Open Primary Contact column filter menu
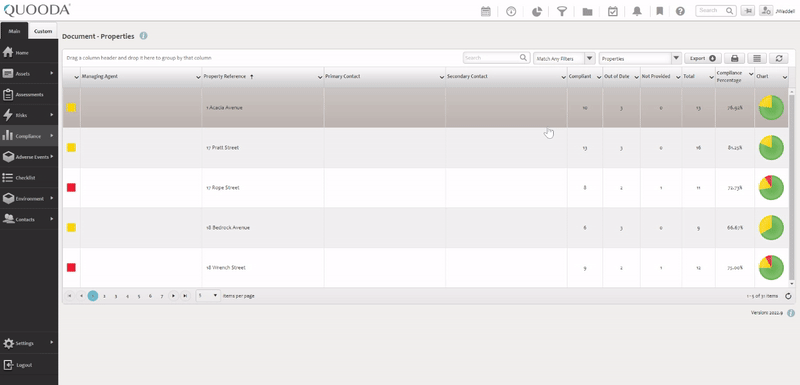The image size is (800, 385). pyautogui.click(x=442, y=77)
